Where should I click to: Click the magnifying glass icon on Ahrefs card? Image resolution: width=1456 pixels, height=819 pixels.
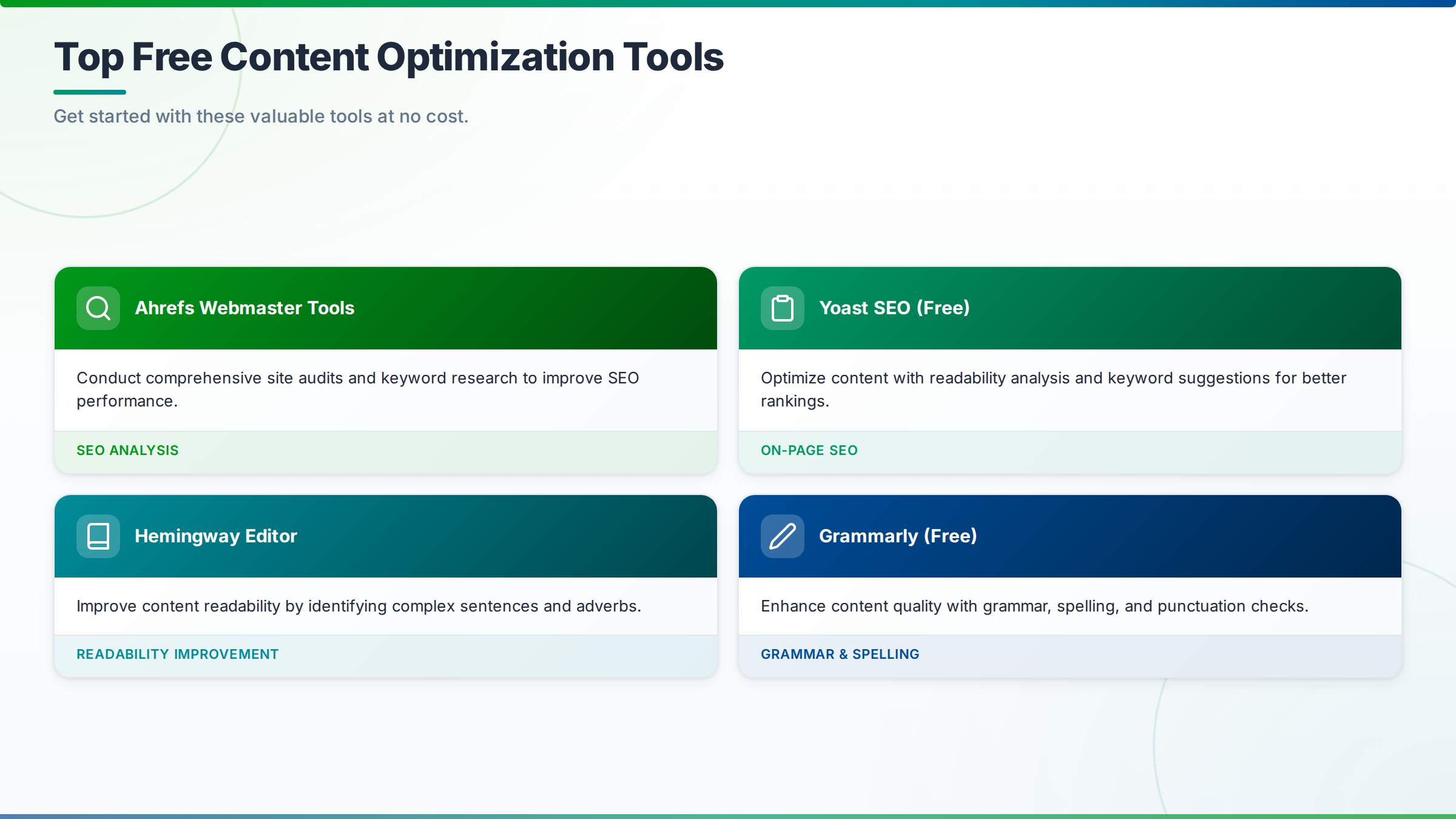pos(97,308)
